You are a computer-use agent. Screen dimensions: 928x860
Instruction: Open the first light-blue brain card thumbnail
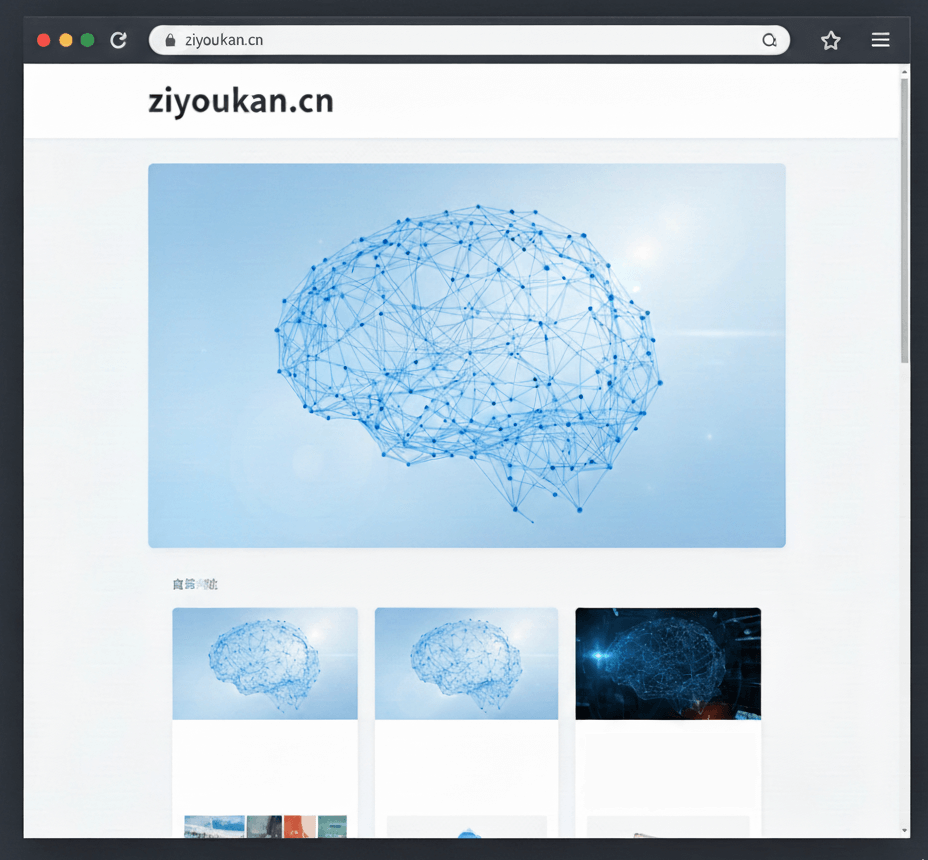pos(265,663)
